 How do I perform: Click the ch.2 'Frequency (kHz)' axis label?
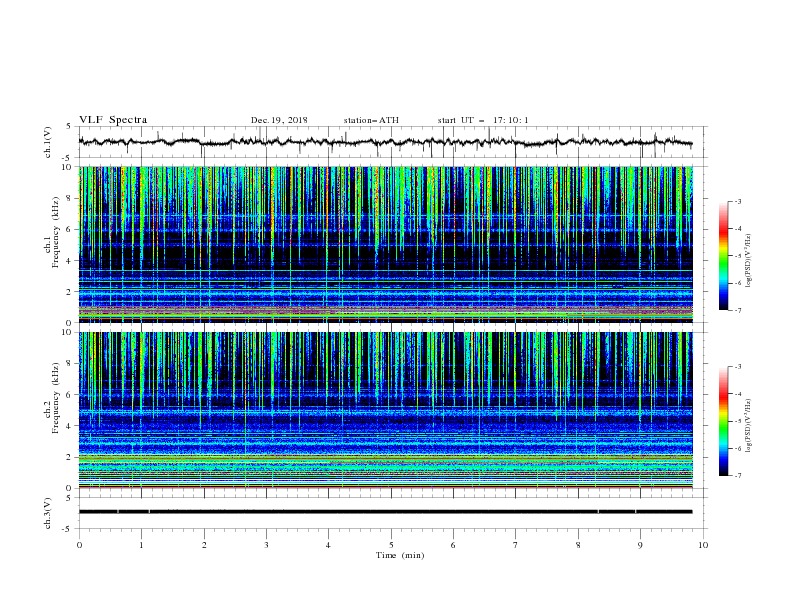pos(55,398)
